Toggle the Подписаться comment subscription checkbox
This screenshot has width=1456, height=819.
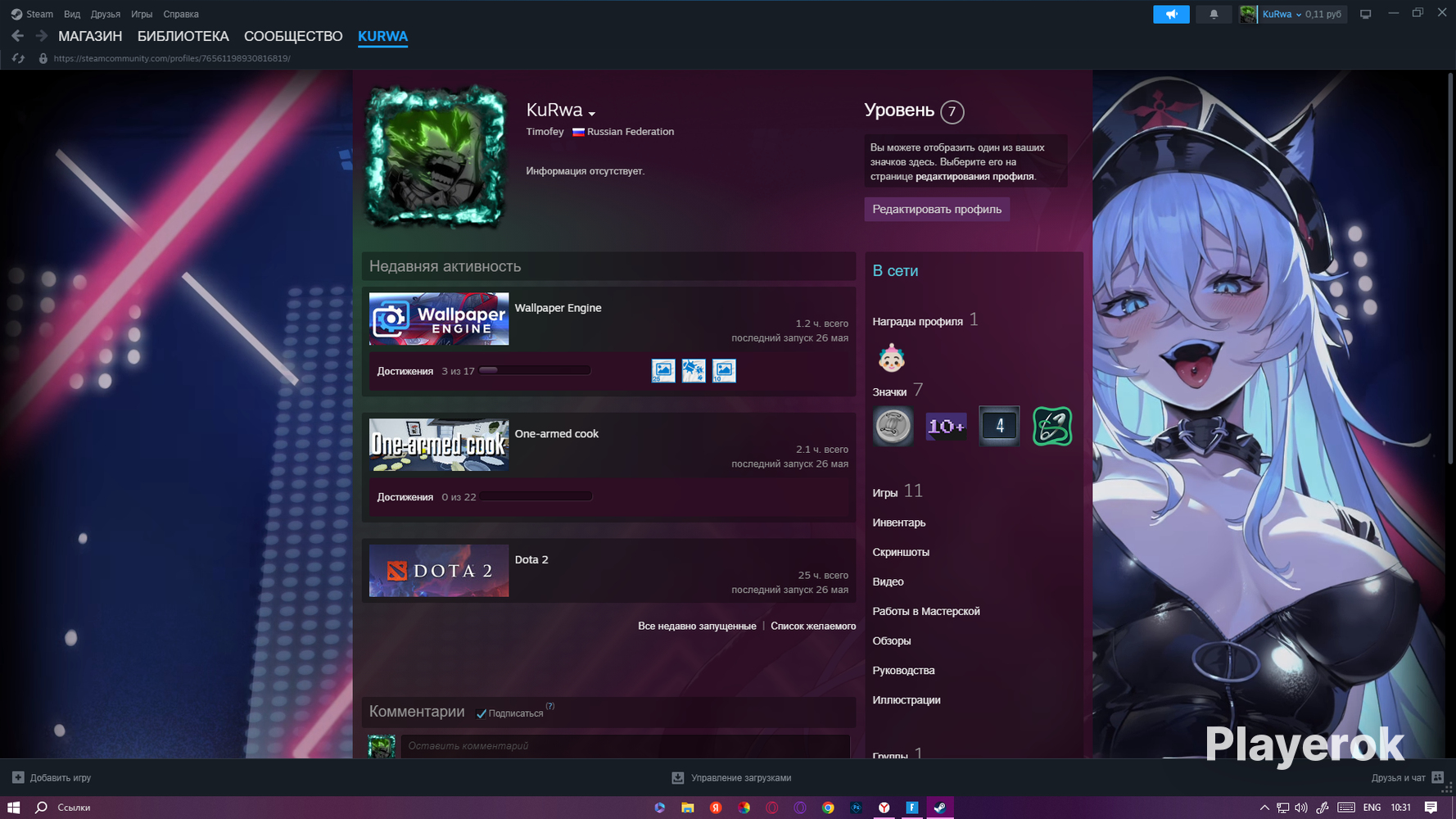point(482,713)
